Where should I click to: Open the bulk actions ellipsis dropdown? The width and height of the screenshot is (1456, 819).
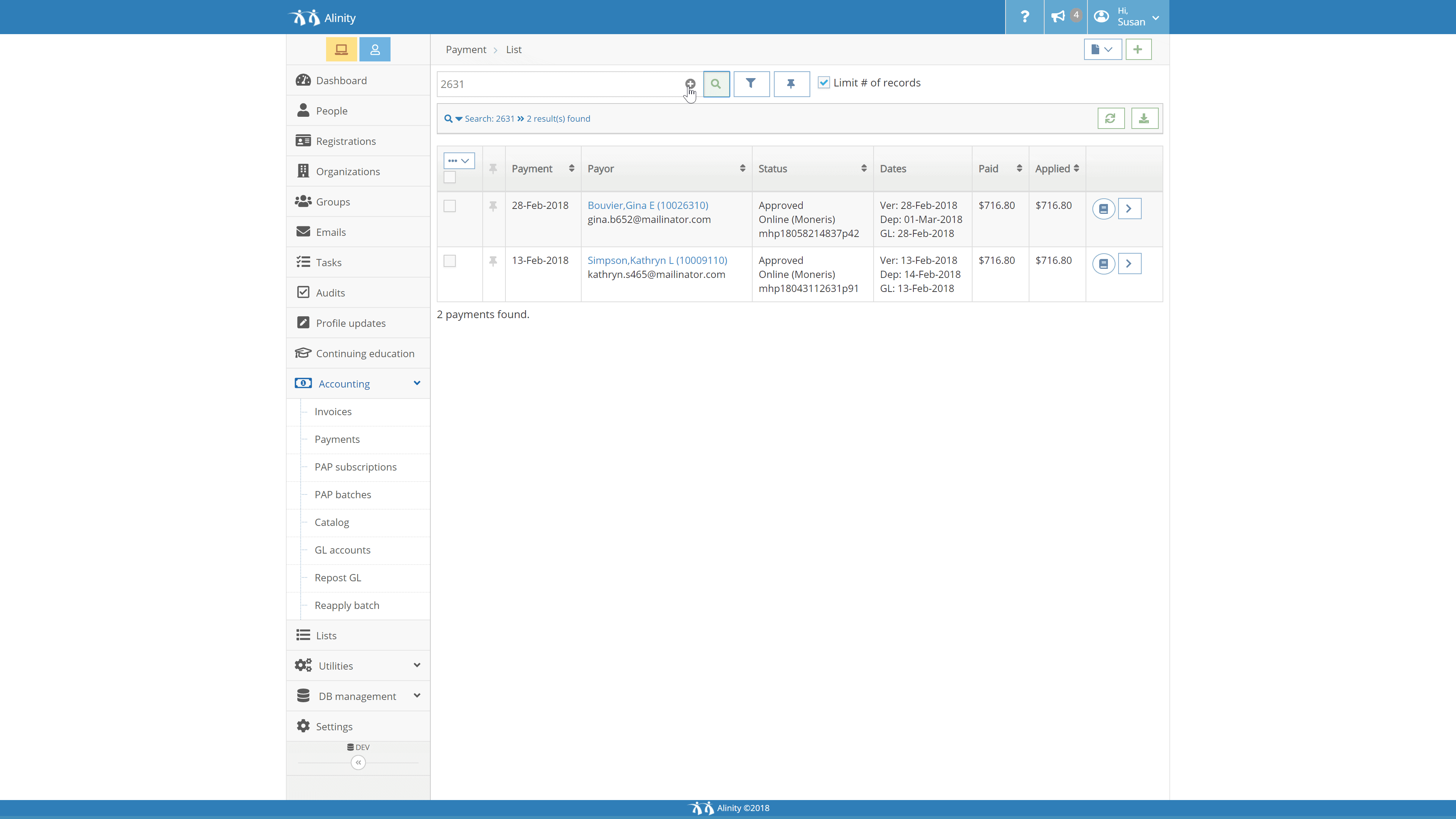459,161
